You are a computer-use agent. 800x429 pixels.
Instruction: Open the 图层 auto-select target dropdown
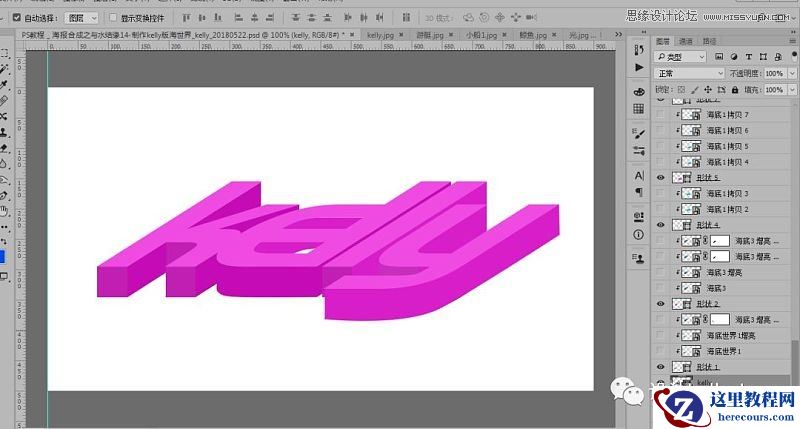82,18
